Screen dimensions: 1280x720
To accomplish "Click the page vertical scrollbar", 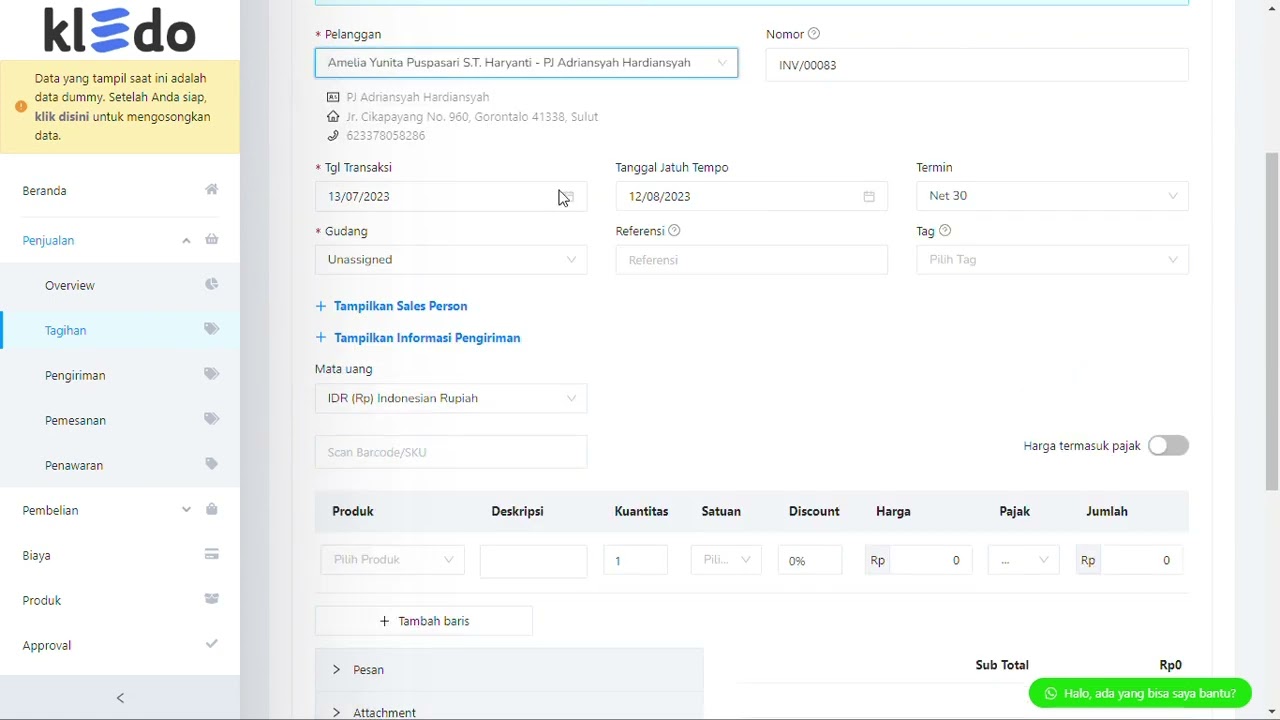I will (1271, 320).
